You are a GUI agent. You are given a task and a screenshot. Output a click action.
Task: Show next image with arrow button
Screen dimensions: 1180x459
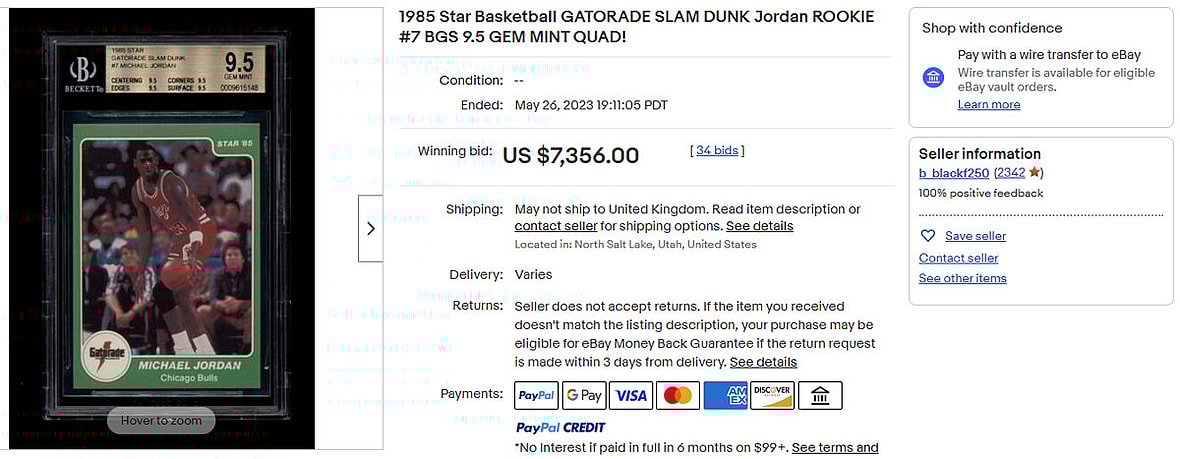(x=370, y=228)
